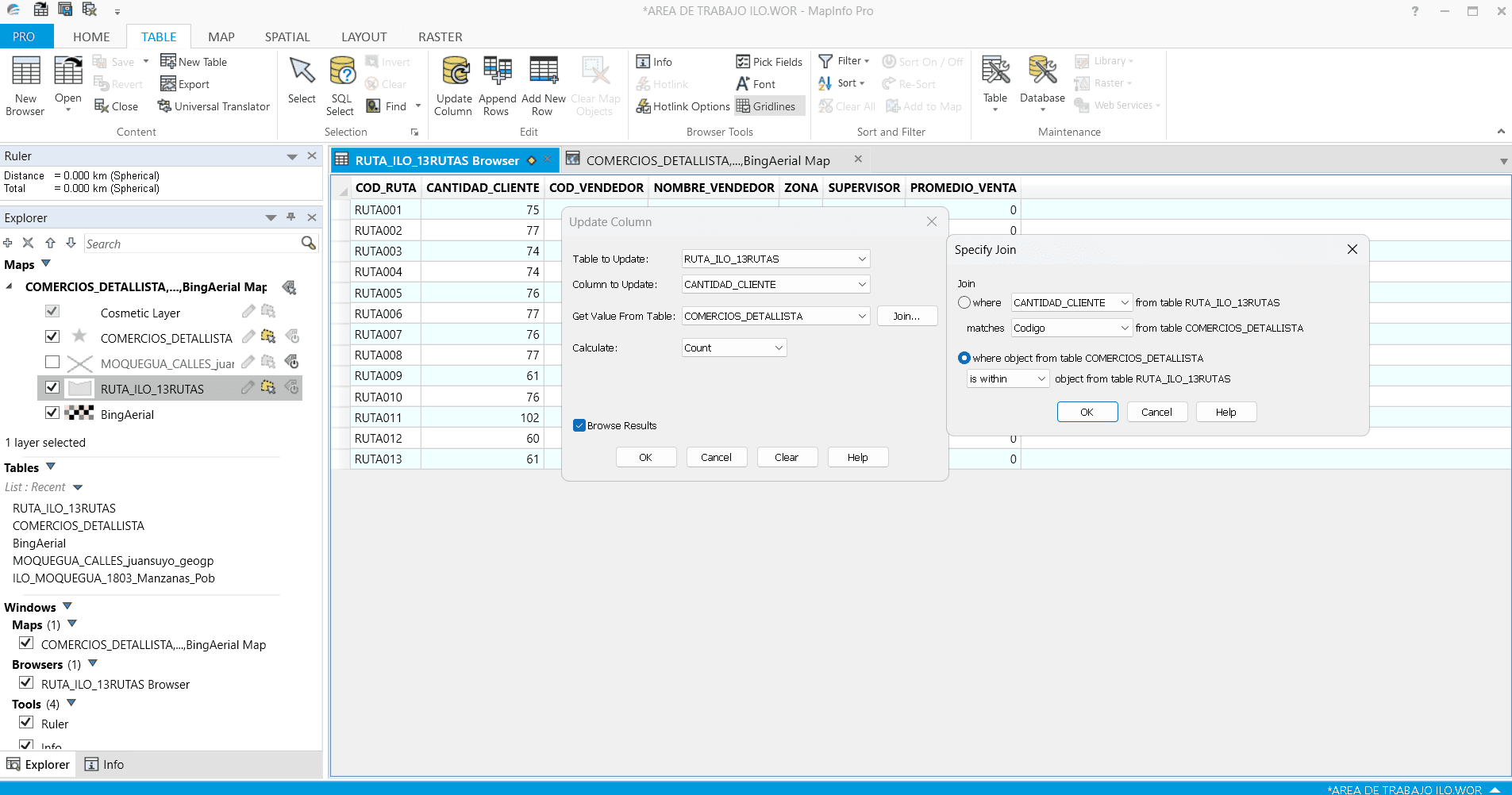1512x795 pixels.
Task: Click OK in Update Column dialog
Action: 646,457
